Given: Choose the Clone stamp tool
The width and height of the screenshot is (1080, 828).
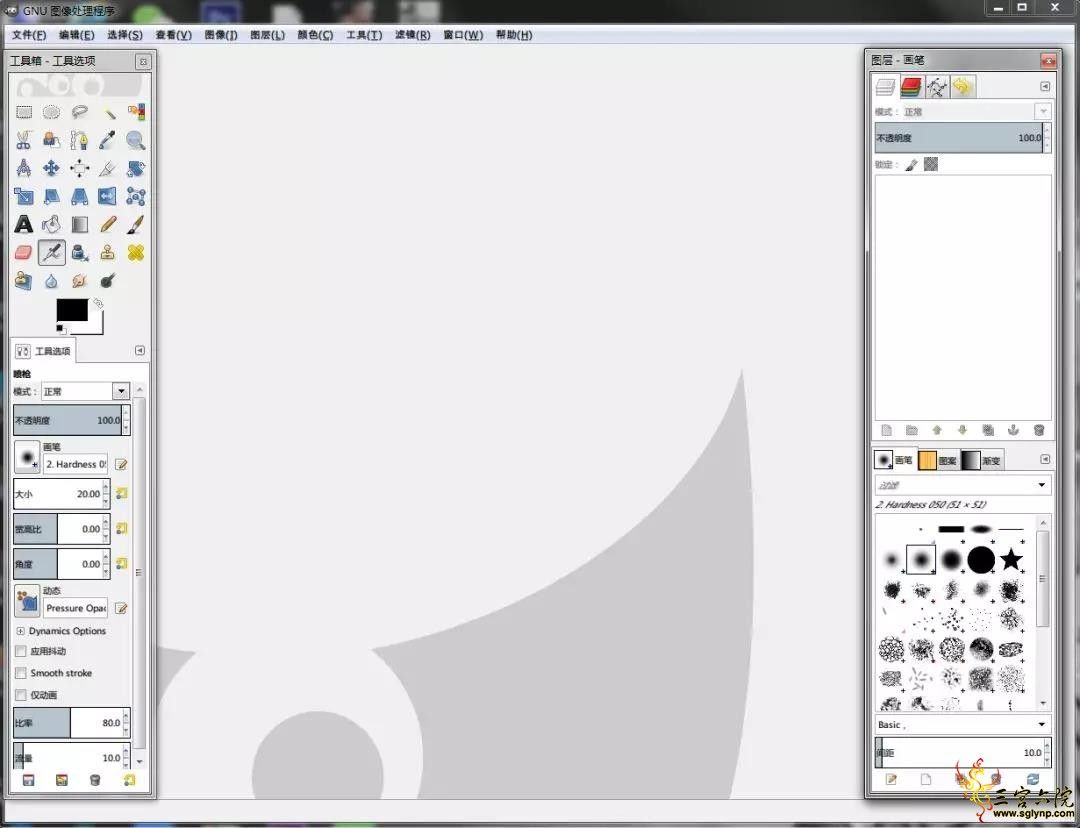Looking at the screenshot, I should coord(108,253).
